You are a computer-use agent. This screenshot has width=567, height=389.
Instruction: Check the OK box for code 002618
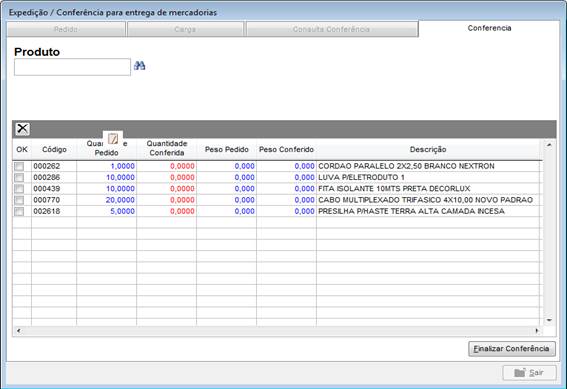(19, 211)
